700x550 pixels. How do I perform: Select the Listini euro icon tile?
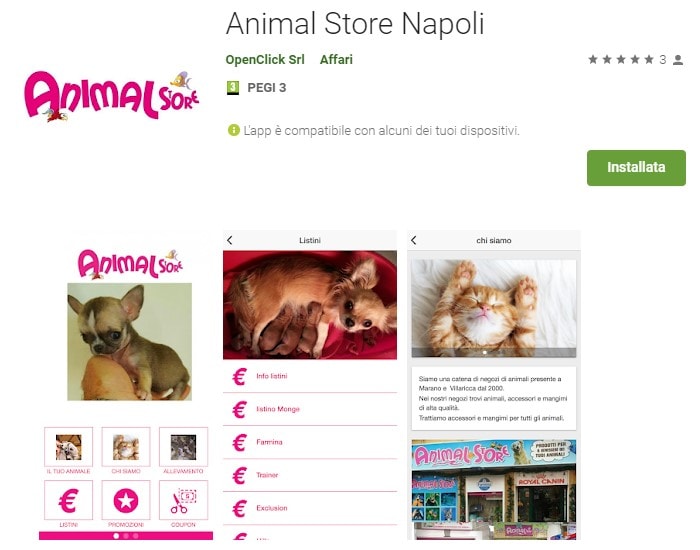pyautogui.click(x=68, y=500)
